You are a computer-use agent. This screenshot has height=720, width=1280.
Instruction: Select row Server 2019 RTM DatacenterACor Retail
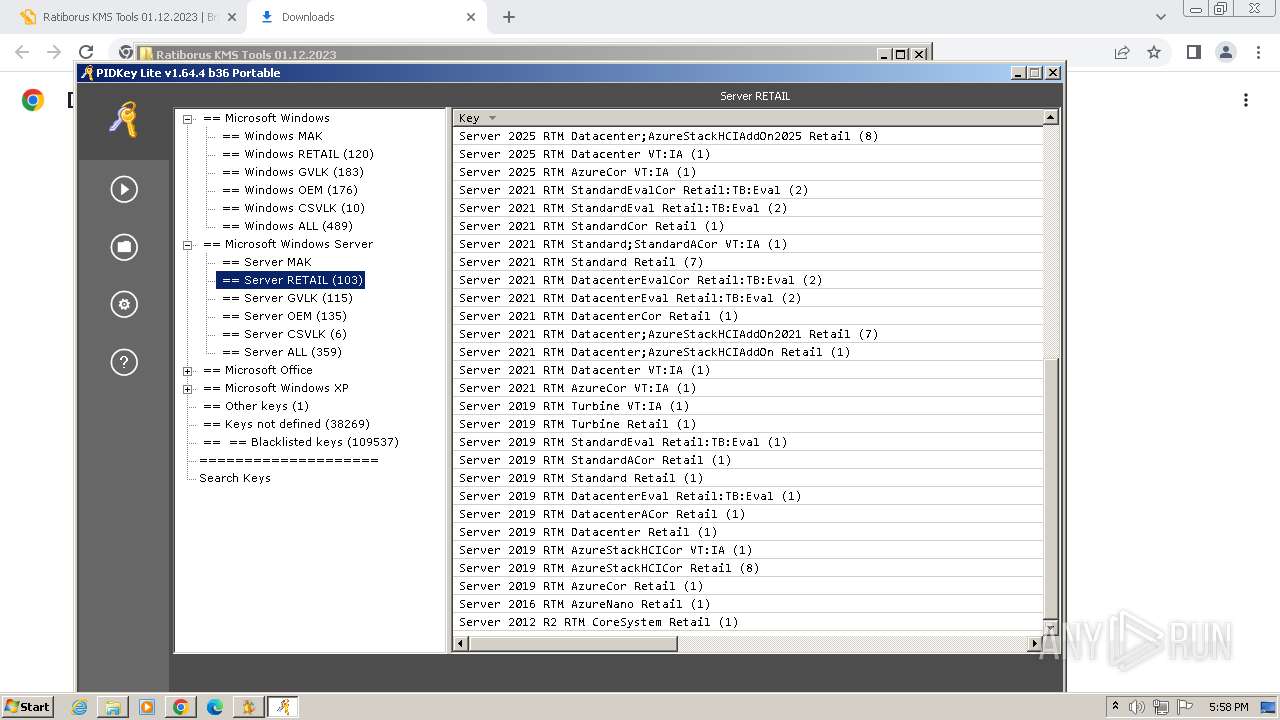click(x=747, y=514)
